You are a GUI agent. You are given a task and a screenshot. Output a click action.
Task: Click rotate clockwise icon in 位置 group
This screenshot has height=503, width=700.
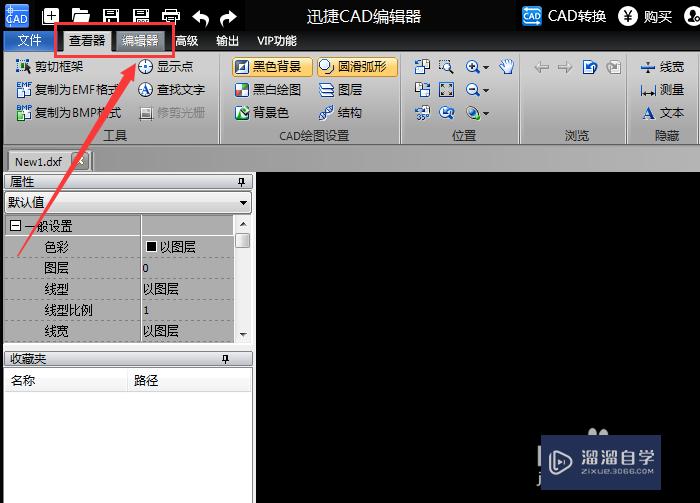pyautogui.click(x=422, y=90)
